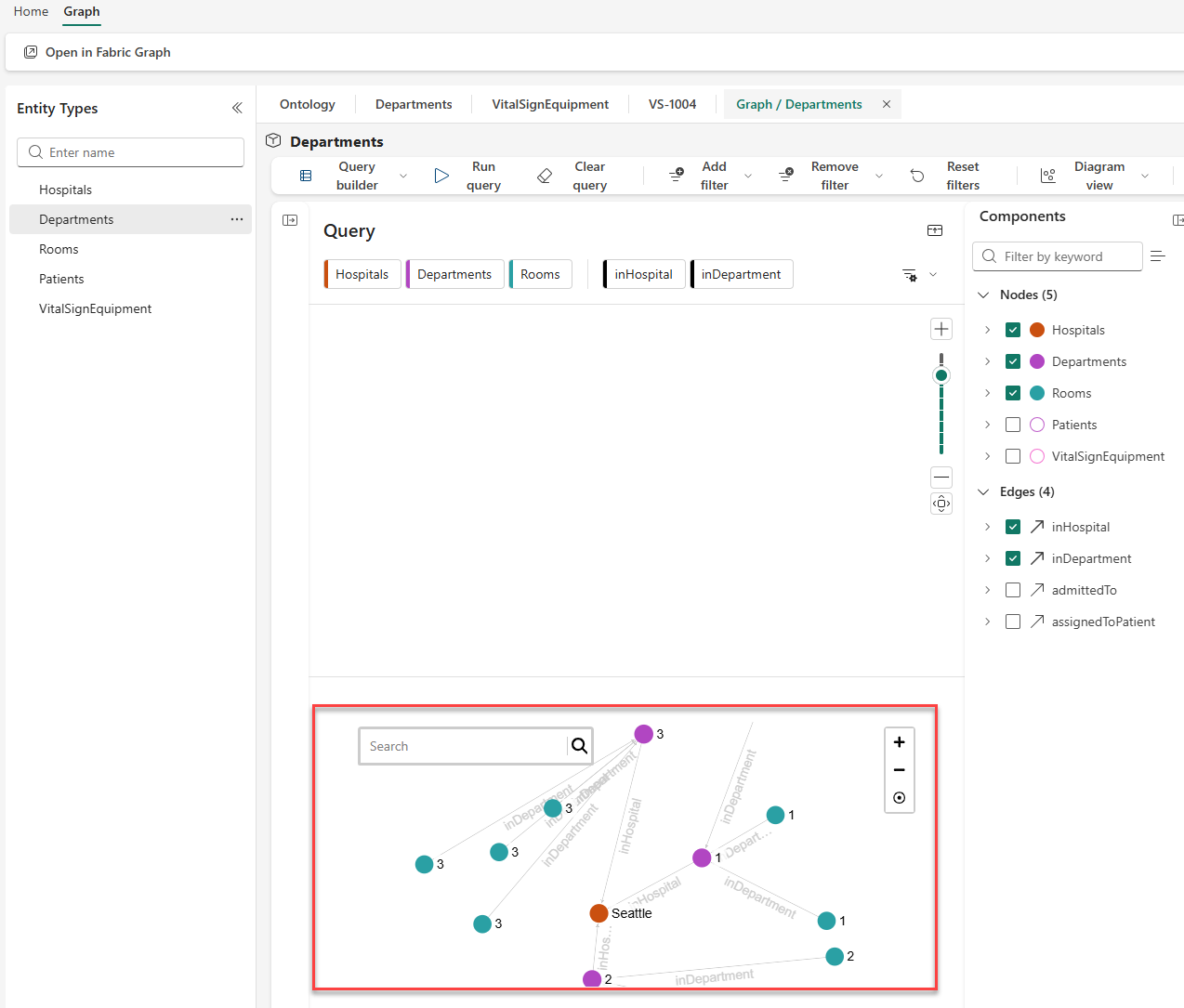Image resolution: width=1184 pixels, height=1008 pixels.
Task: Enable the Patients node checkbox
Action: coord(1012,424)
